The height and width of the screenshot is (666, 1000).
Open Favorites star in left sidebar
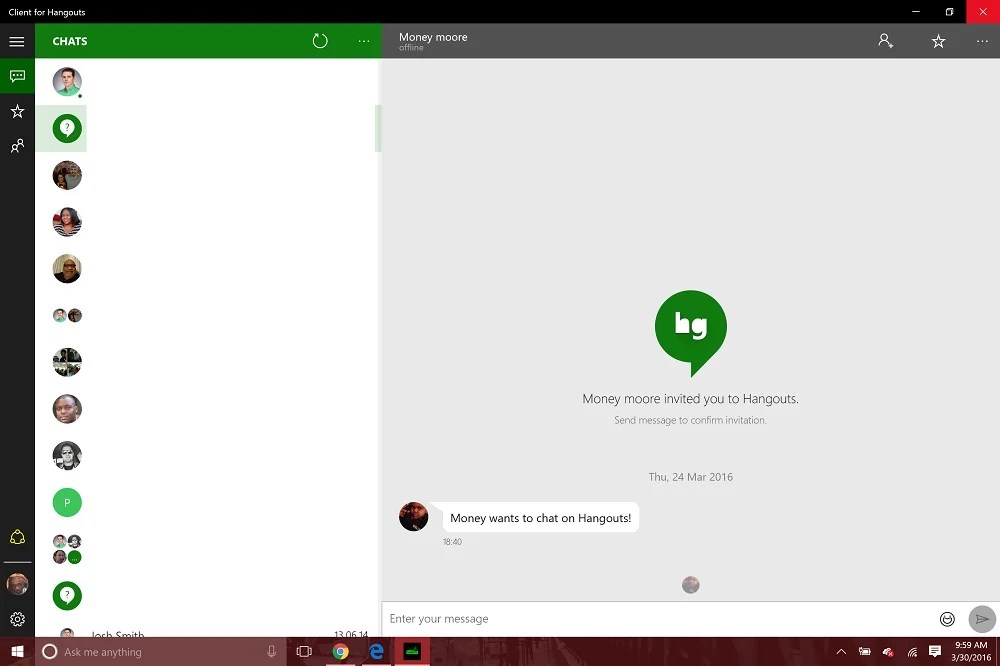click(17, 112)
